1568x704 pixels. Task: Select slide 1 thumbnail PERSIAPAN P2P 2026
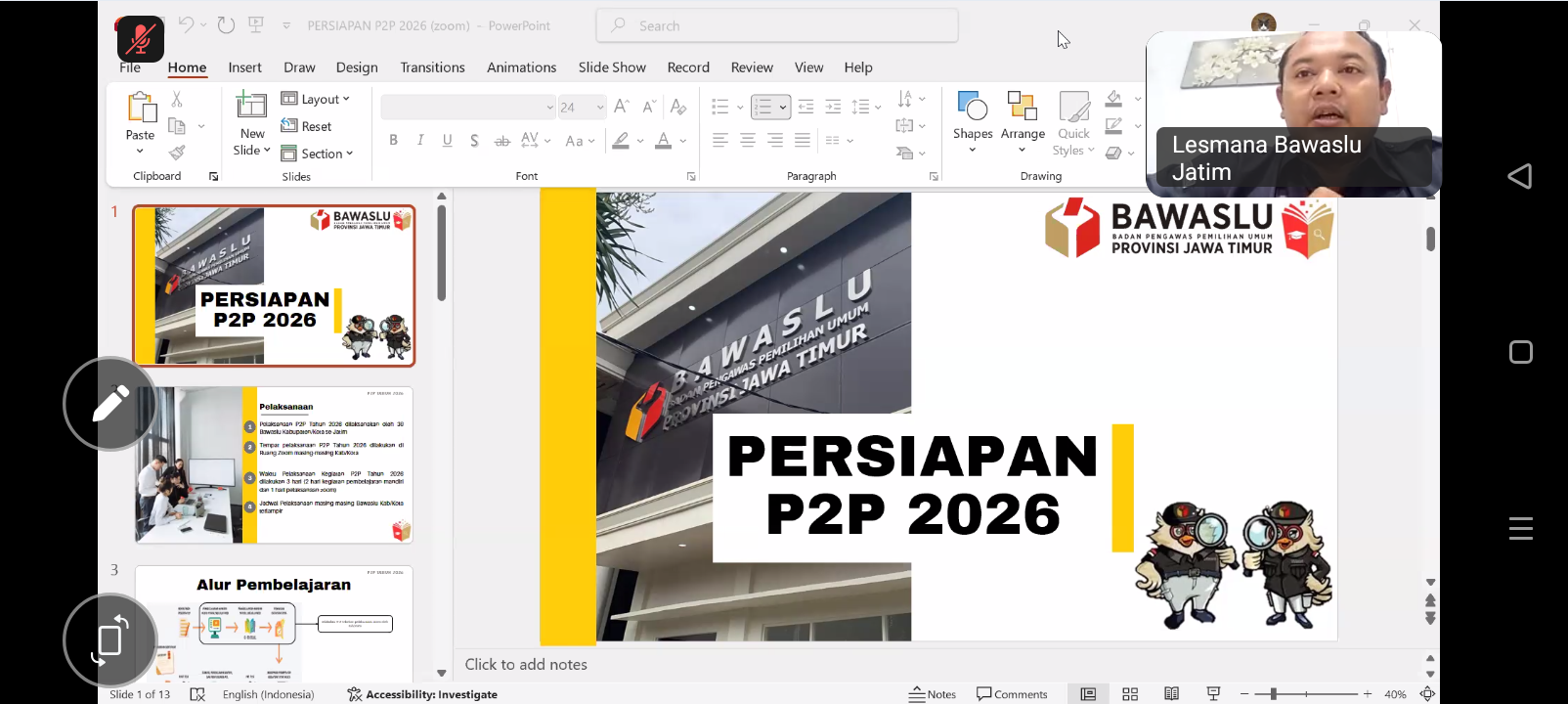(274, 286)
